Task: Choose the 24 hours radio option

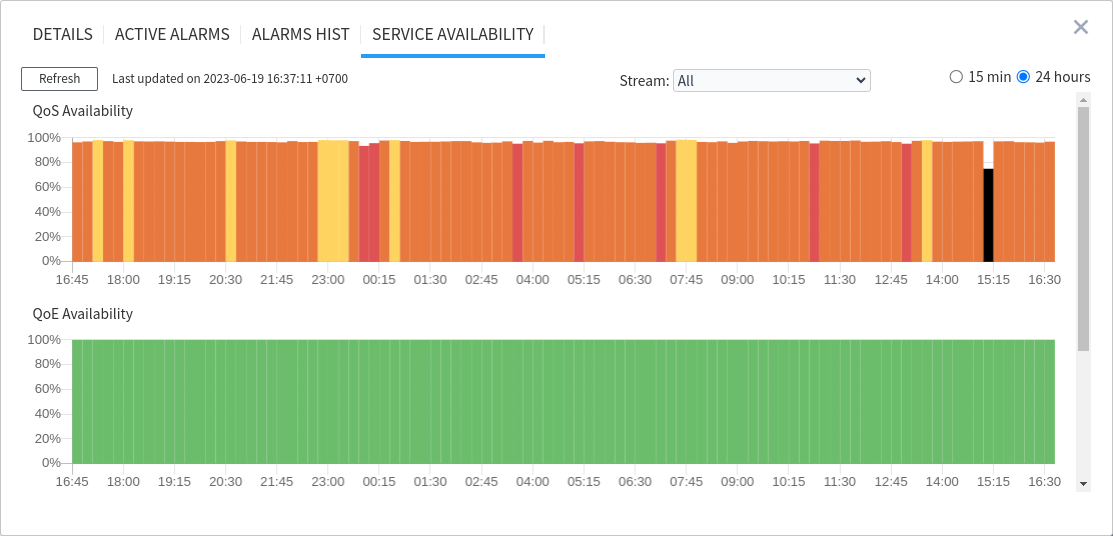Action: (x=1023, y=77)
